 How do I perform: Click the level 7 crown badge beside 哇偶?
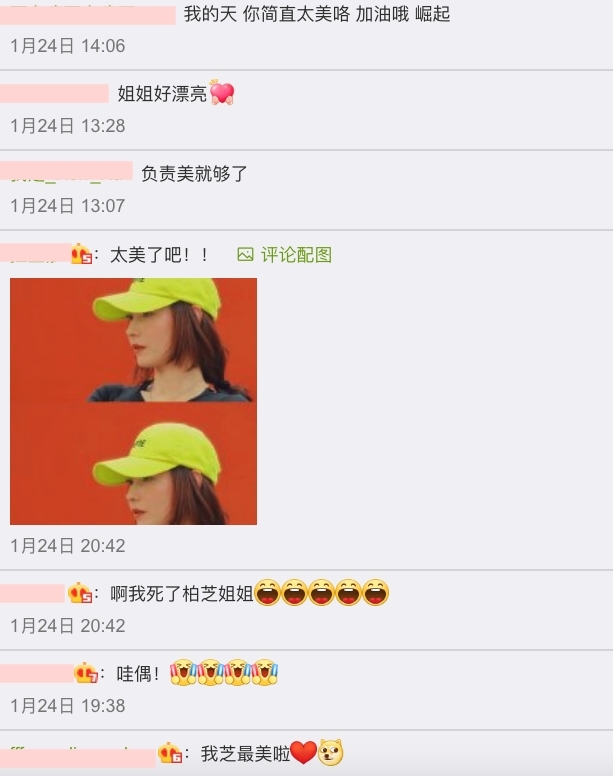87,673
